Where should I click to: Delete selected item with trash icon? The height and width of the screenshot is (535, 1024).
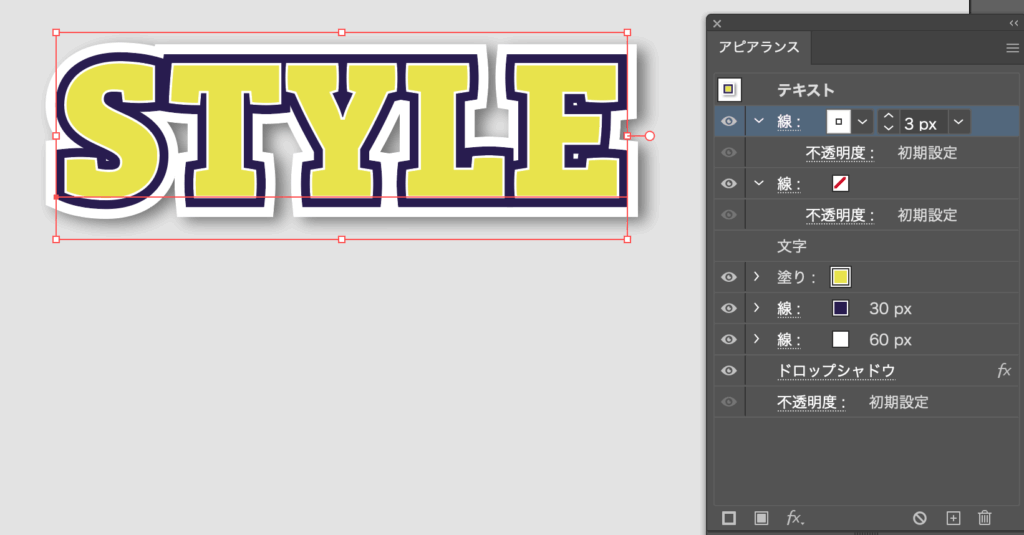pyautogui.click(x=985, y=517)
